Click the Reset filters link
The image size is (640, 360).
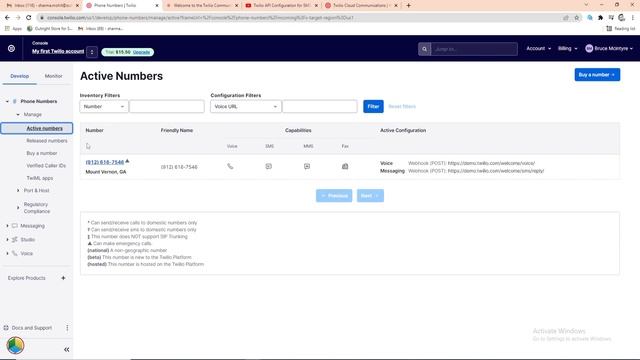pyautogui.click(x=402, y=107)
